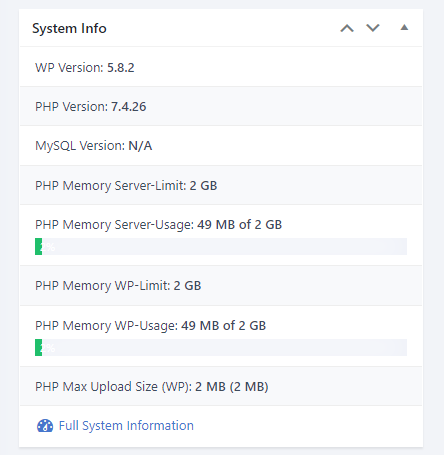Click the 2 MB upload size value

[210, 387]
